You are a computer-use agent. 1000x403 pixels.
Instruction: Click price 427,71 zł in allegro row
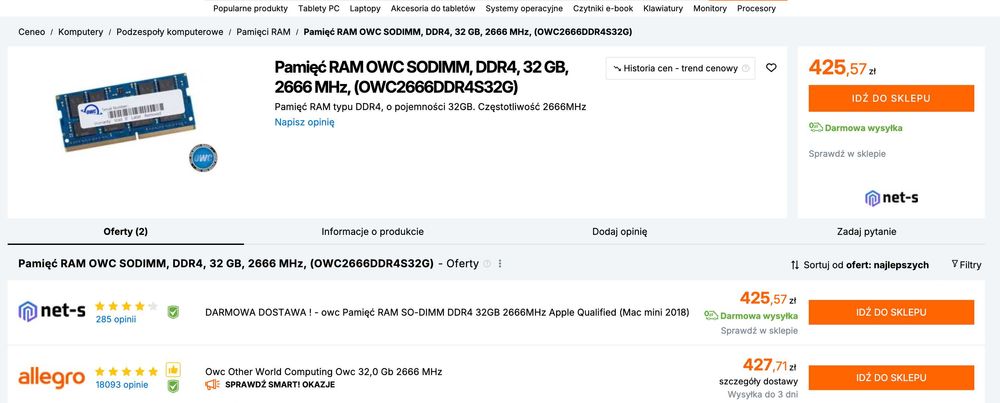pos(770,365)
